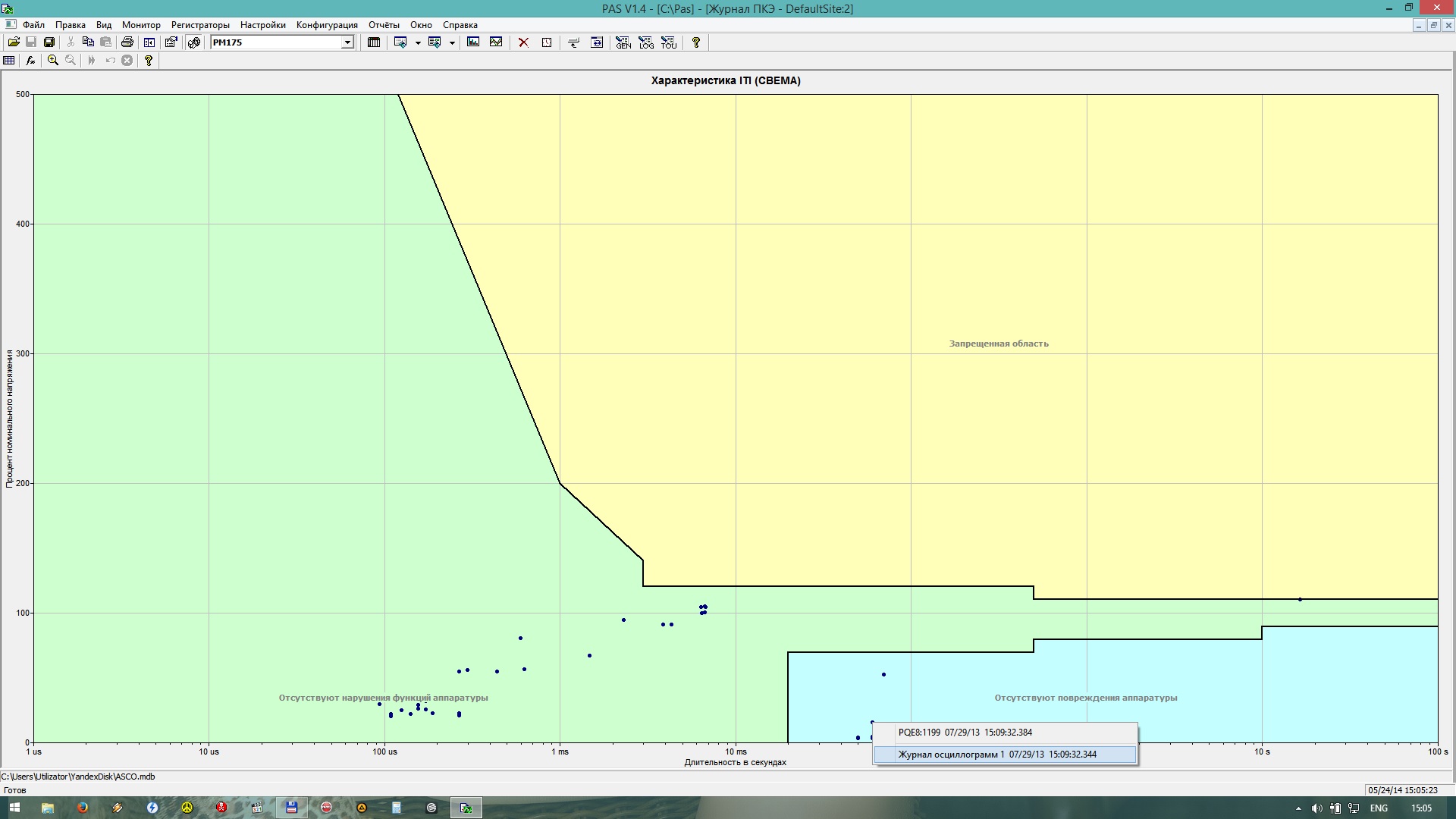Screen dimensions: 1456x819
Task: Click the Print icon in toolbar
Action: [127, 42]
